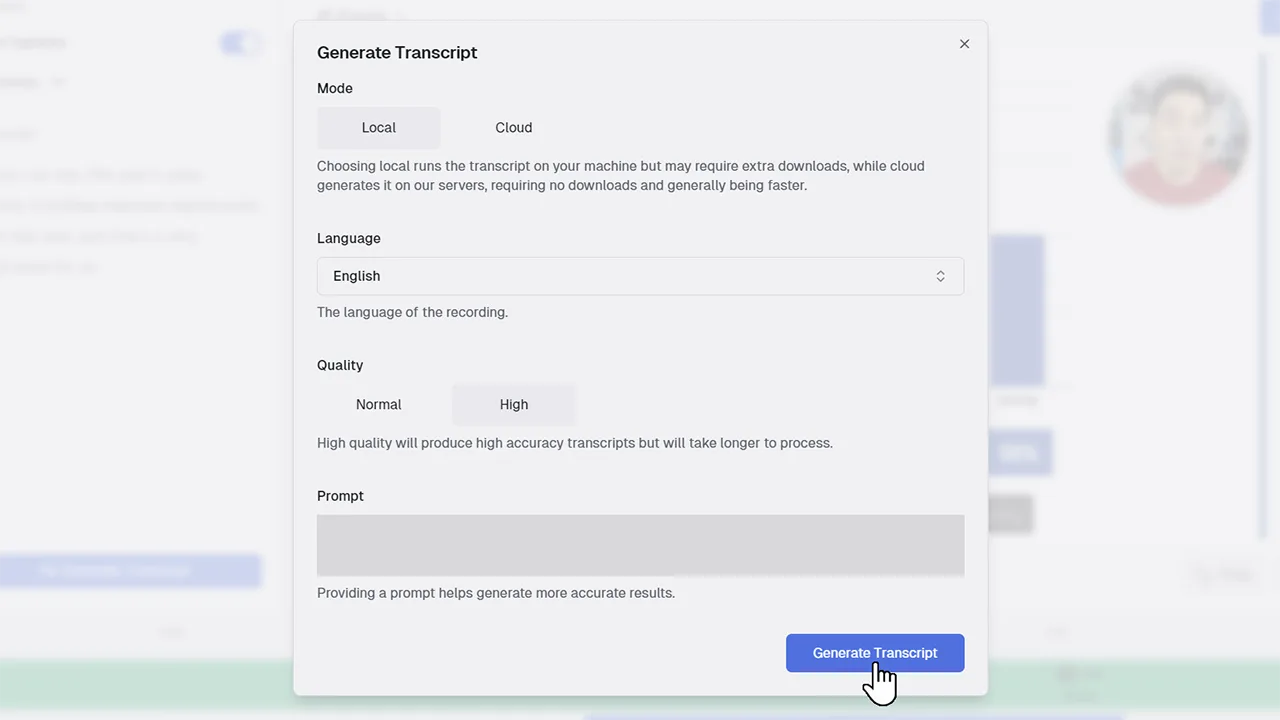Click inside the Prompt text box
Viewport: 1280px width, 720px height.
[x=640, y=545]
